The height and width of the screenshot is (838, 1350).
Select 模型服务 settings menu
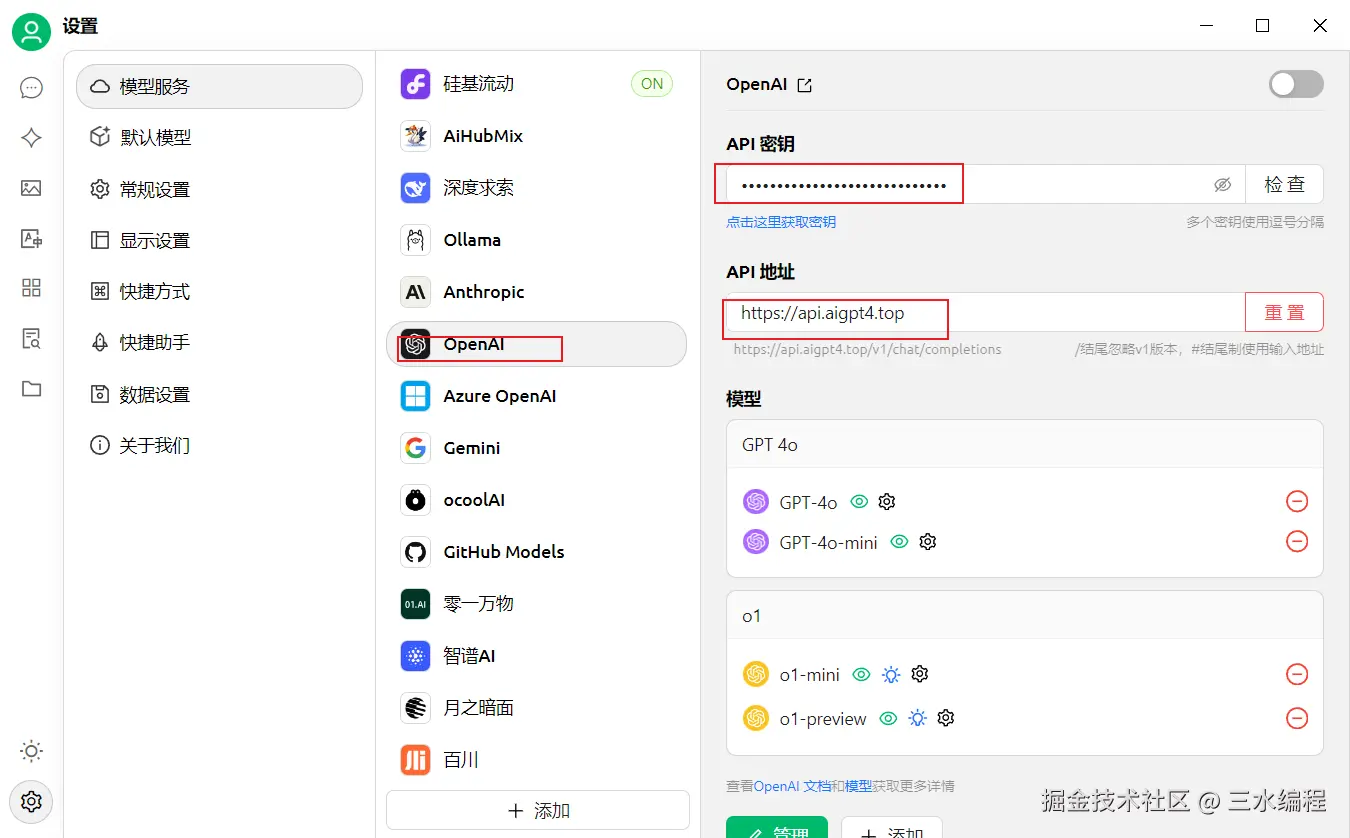[x=219, y=86]
